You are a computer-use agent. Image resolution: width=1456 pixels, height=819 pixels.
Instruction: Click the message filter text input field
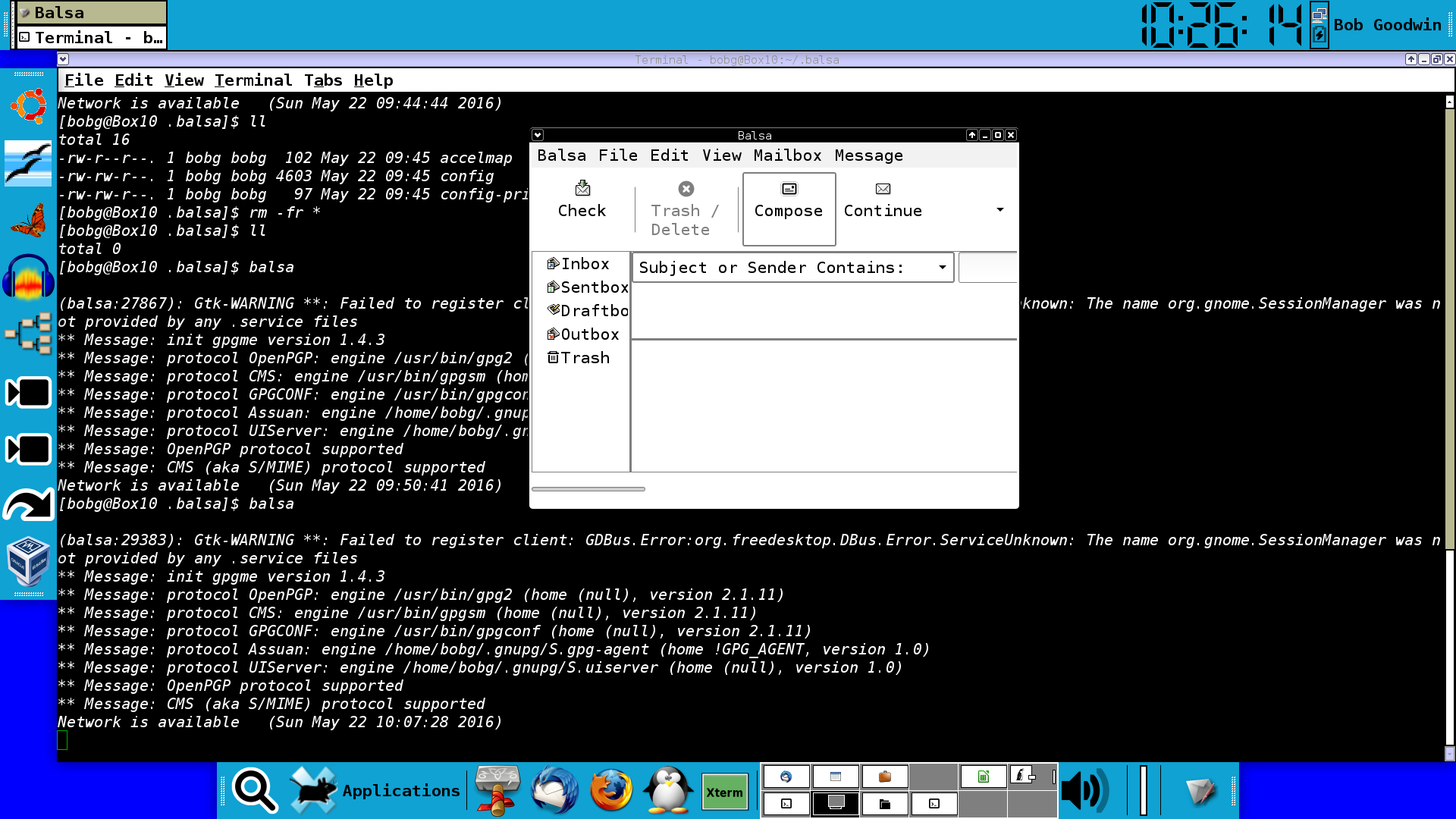[987, 268]
